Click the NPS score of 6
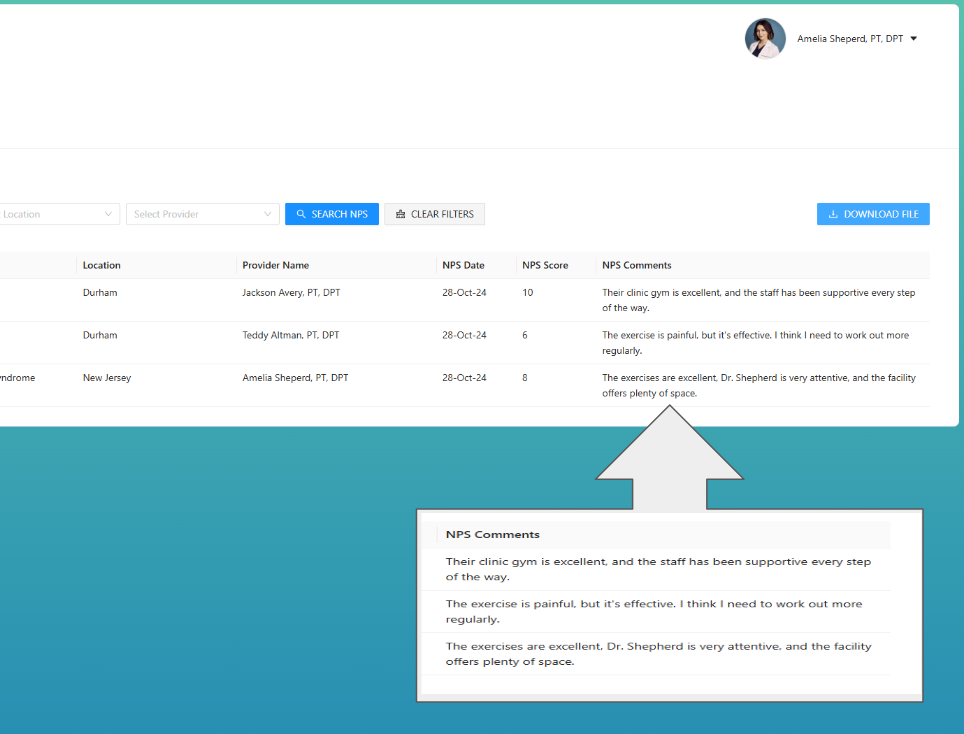 525,335
